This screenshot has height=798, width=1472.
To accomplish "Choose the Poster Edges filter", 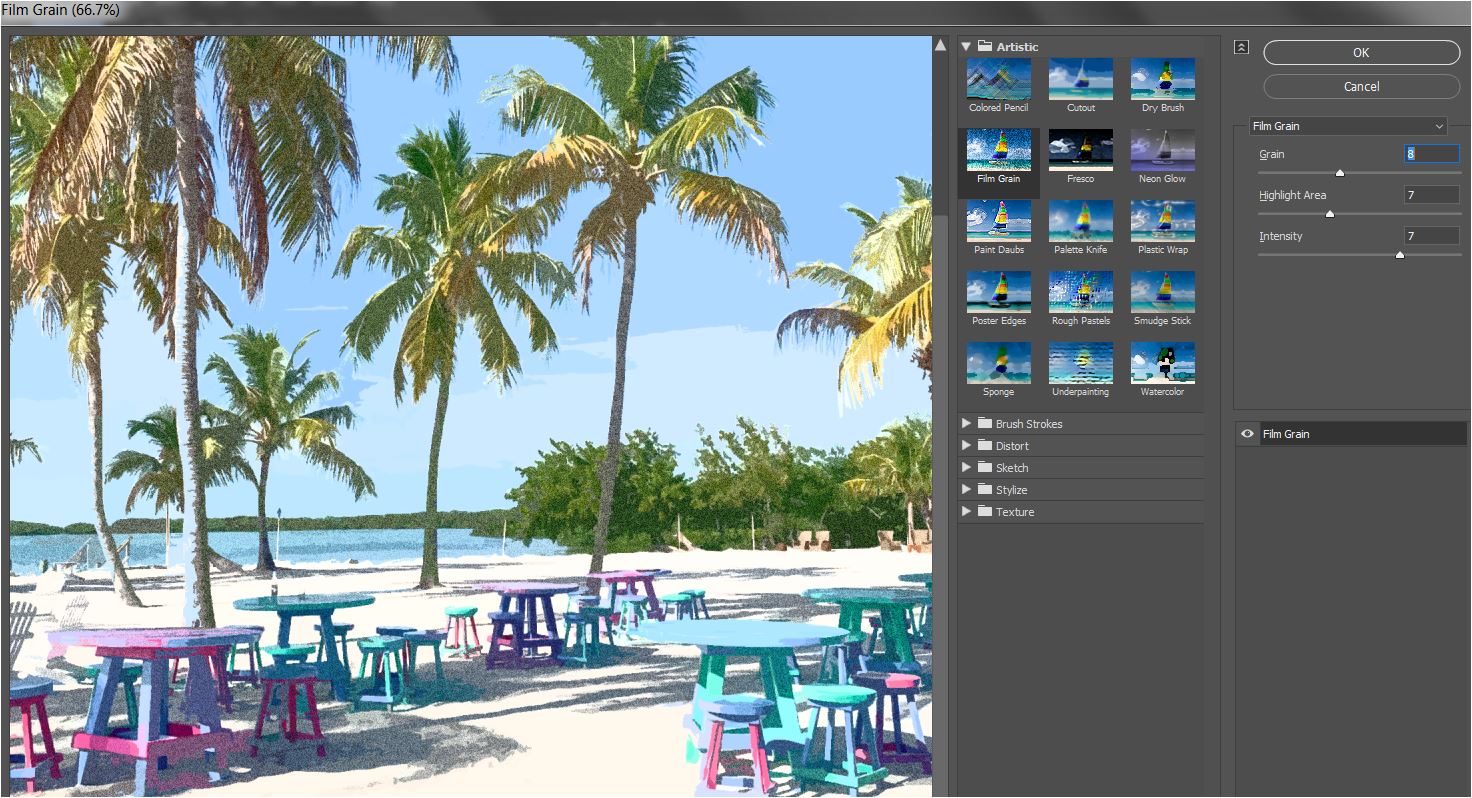I will tap(998, 292).
